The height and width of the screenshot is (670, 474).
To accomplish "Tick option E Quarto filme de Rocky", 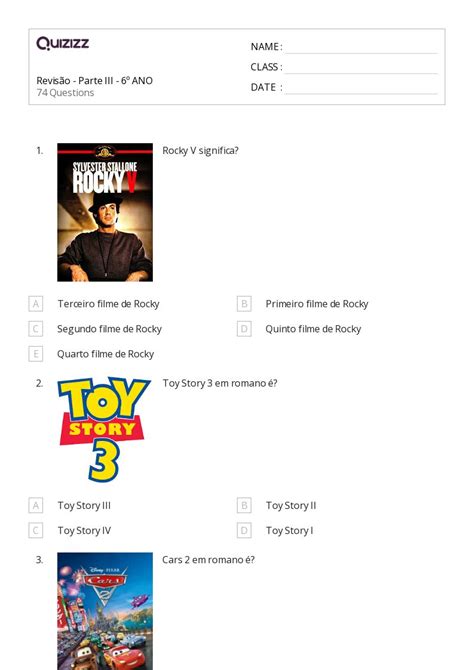I will point(36,354).
